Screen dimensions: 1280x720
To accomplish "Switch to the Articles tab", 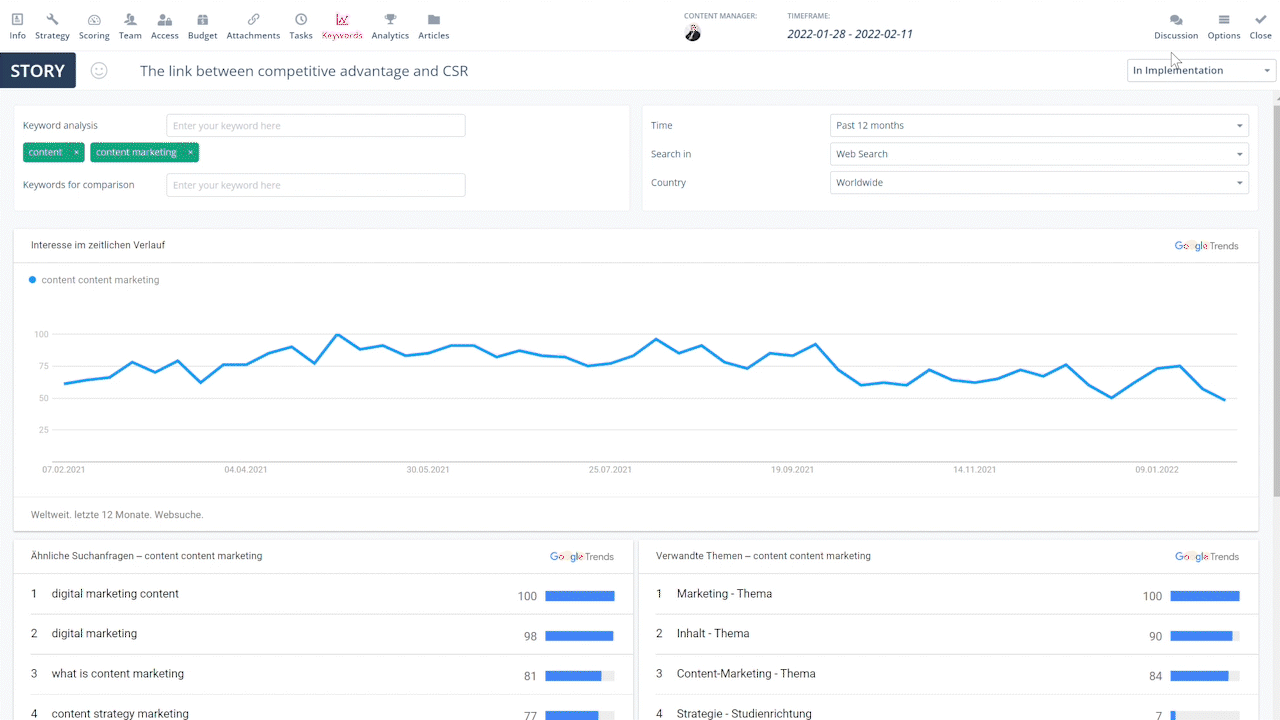I will point(433,26).
